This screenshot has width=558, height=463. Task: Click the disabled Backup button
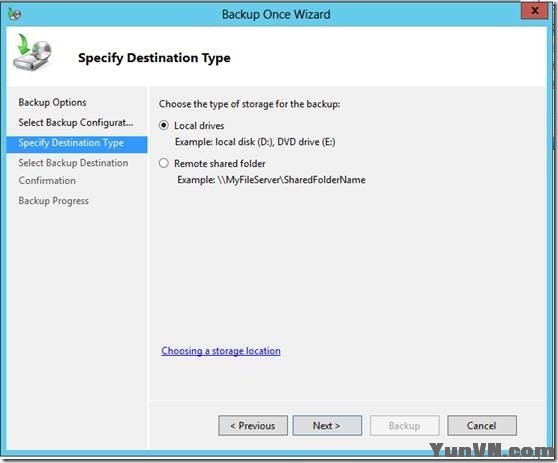click(x=405, y=426)
